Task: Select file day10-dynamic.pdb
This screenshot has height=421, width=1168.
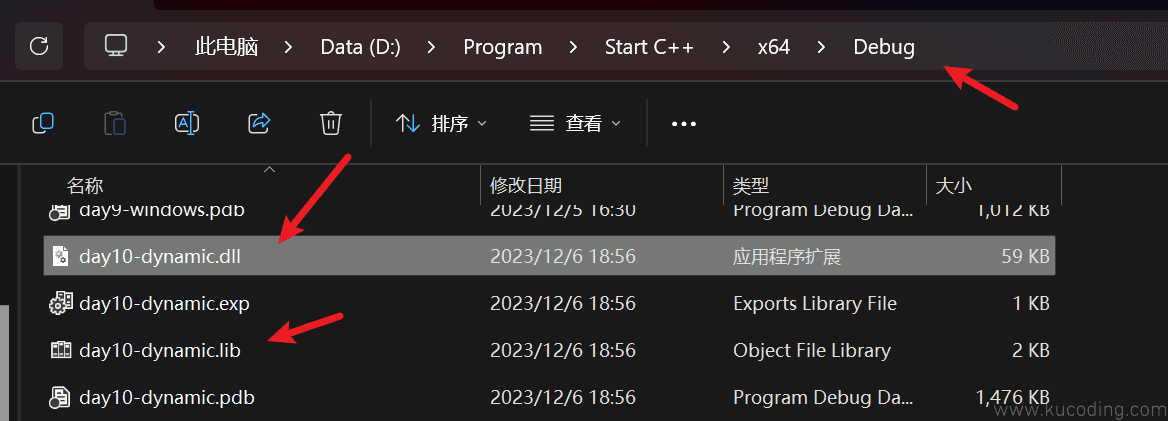Action: (167, 398)
